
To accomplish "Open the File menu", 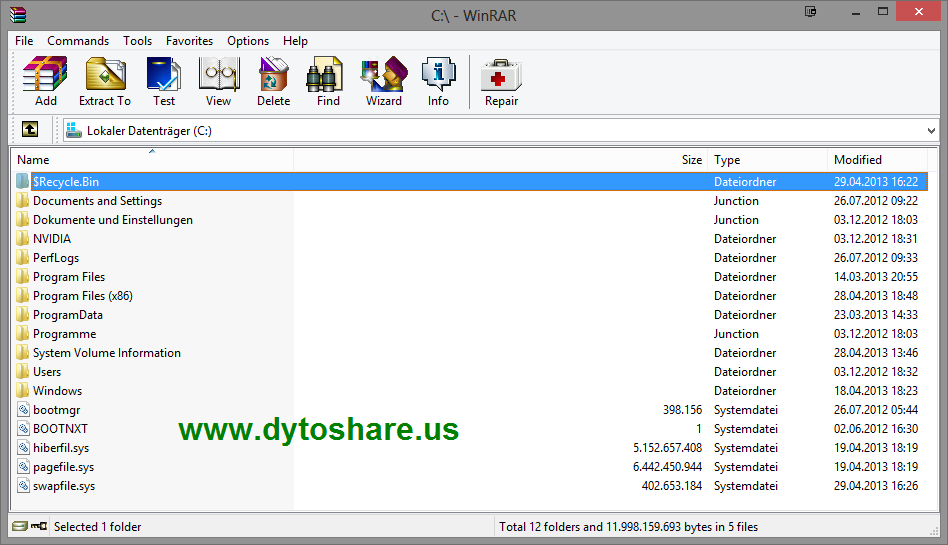I will 24,41.
